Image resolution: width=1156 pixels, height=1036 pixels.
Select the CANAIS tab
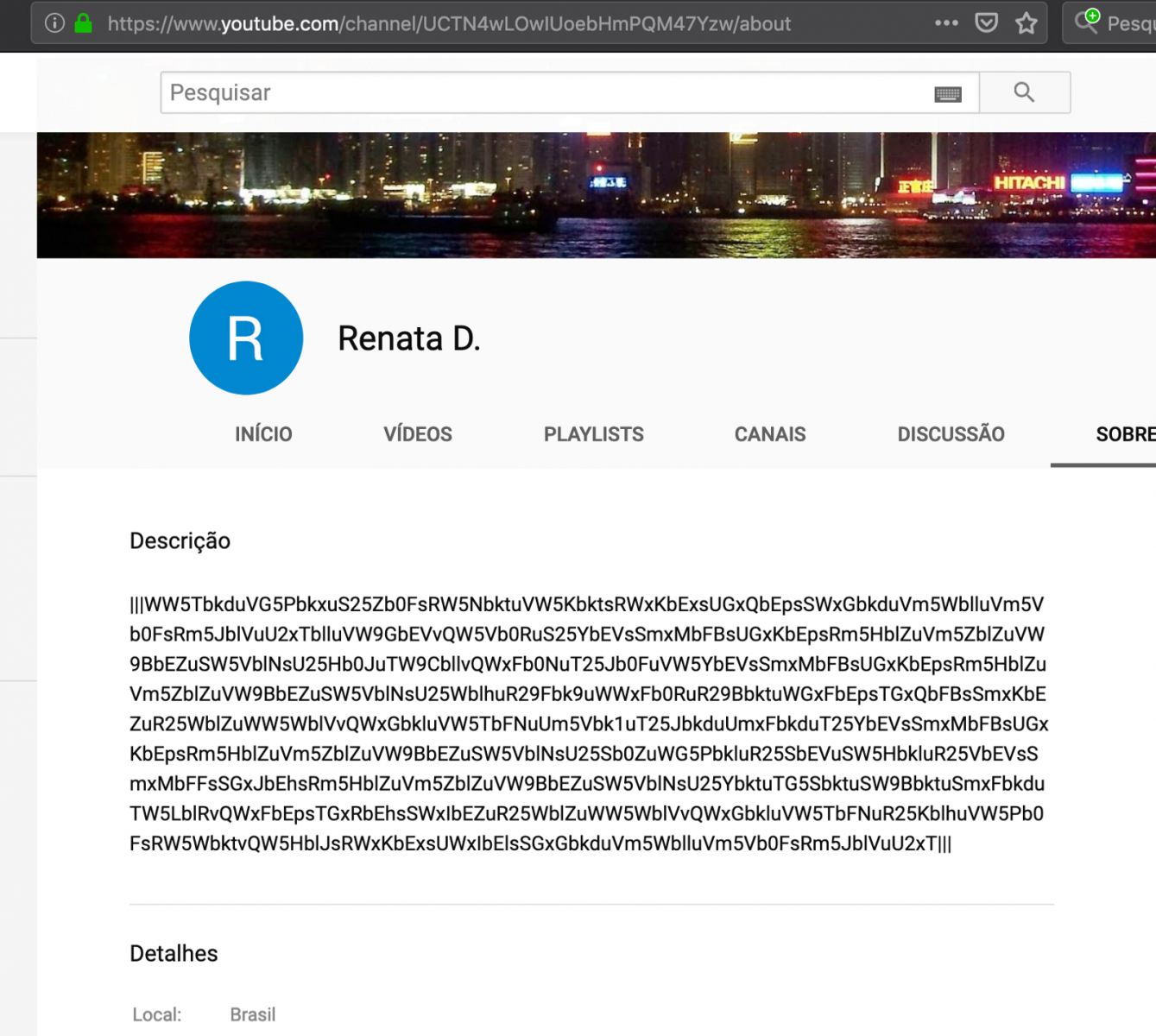770,434
